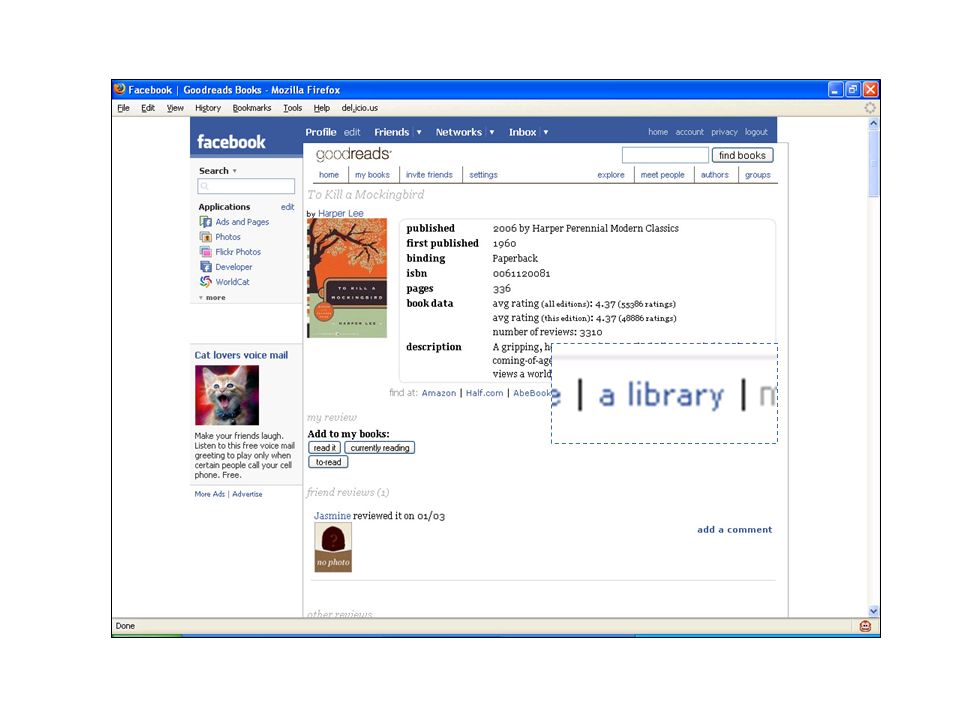Find book at Amazon link
The height and width of the screenshot is (720, 960).
(438, 393)
